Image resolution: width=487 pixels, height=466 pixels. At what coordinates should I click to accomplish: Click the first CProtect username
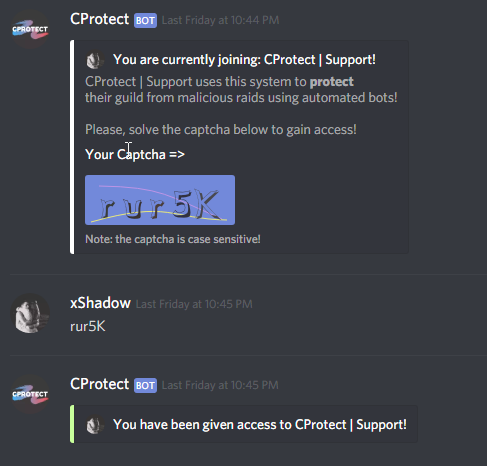(x=99, y=19)
